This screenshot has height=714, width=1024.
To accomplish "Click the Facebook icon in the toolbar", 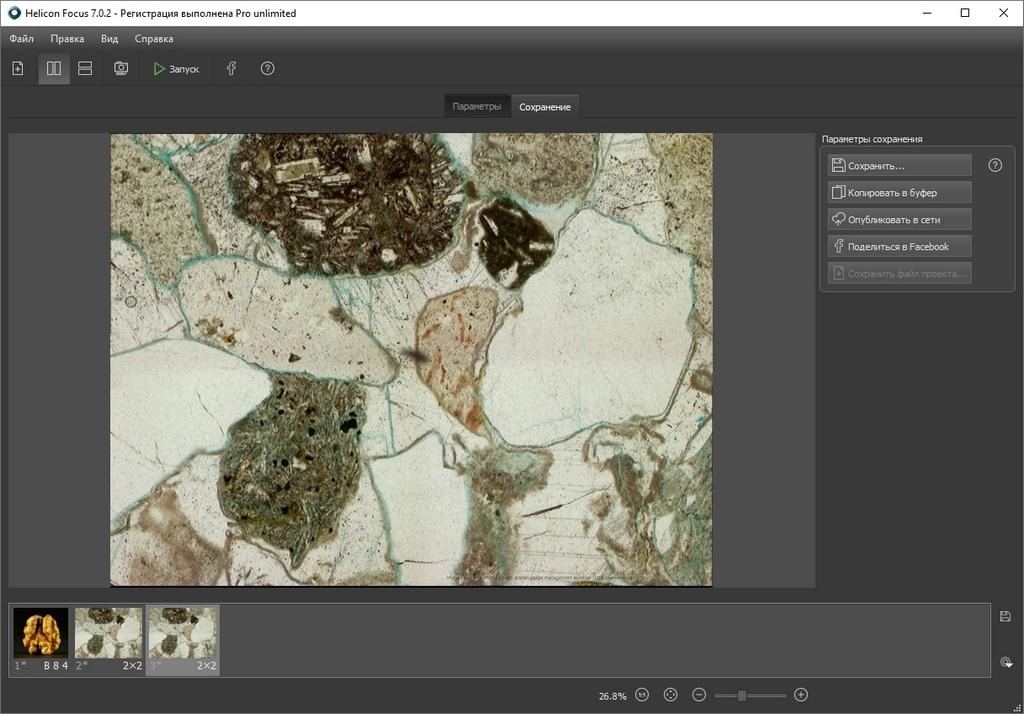I will (x=231, y=69).
